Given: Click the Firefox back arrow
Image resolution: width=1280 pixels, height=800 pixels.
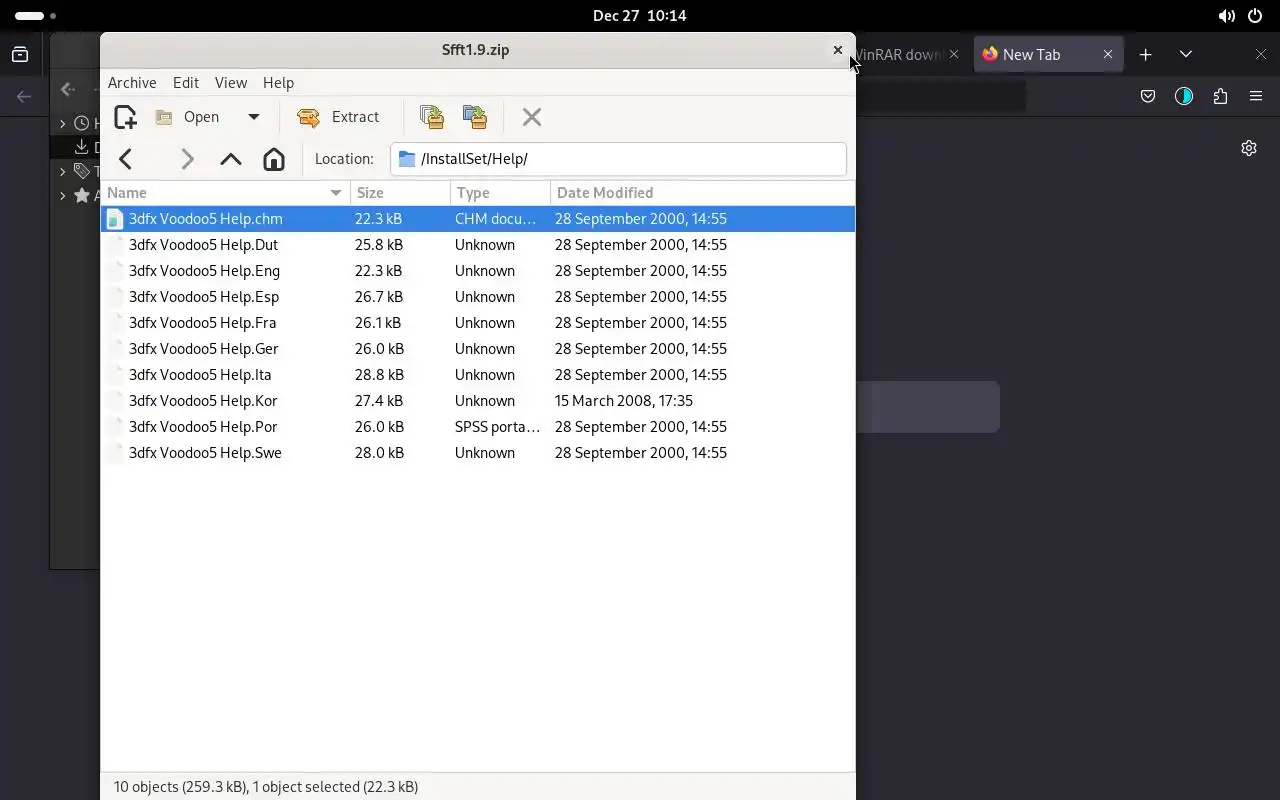Looking at the screenshot, I should coord(24,97).
